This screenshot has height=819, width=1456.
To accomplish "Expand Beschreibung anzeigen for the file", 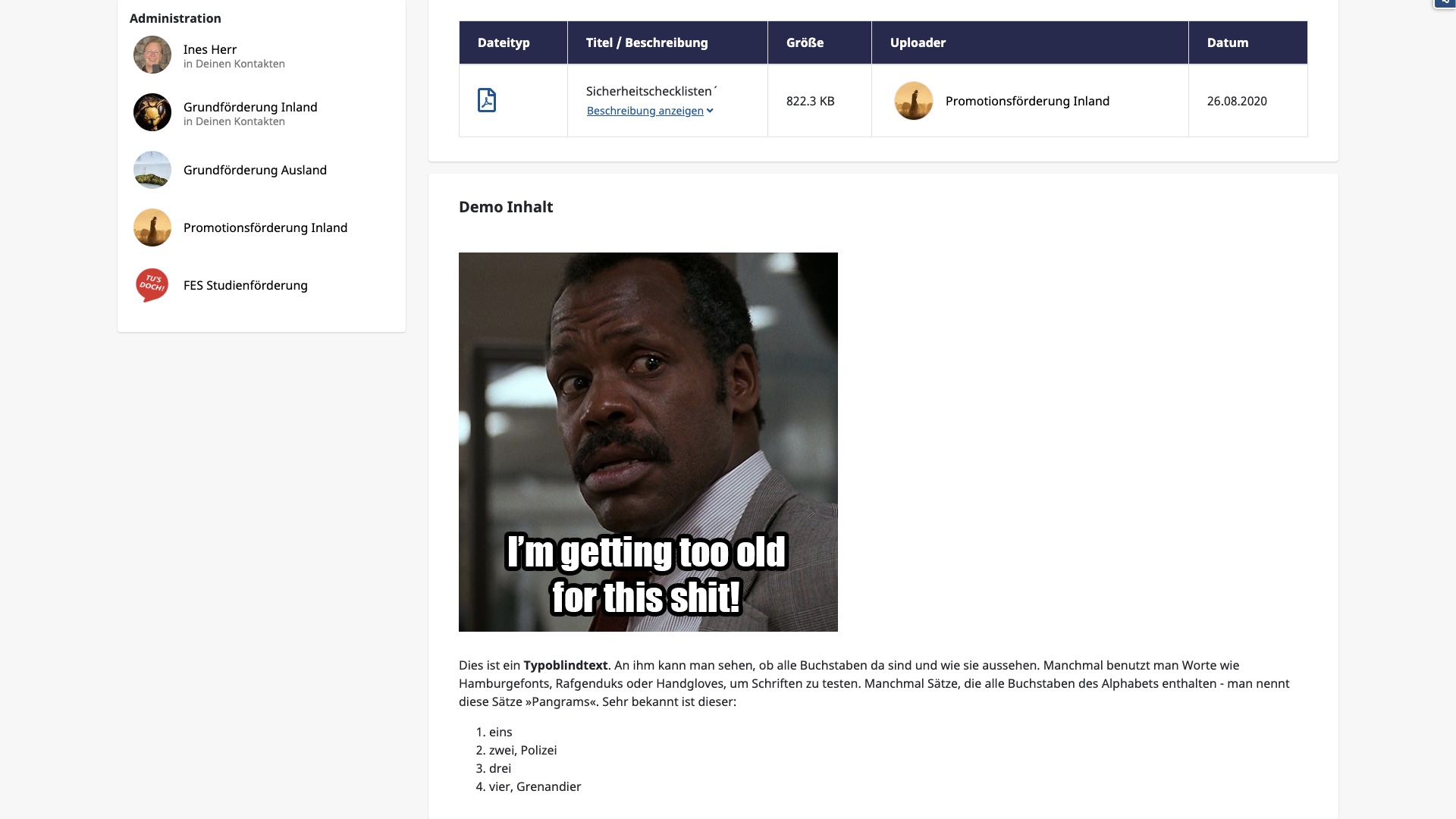I will click(650, 111).
